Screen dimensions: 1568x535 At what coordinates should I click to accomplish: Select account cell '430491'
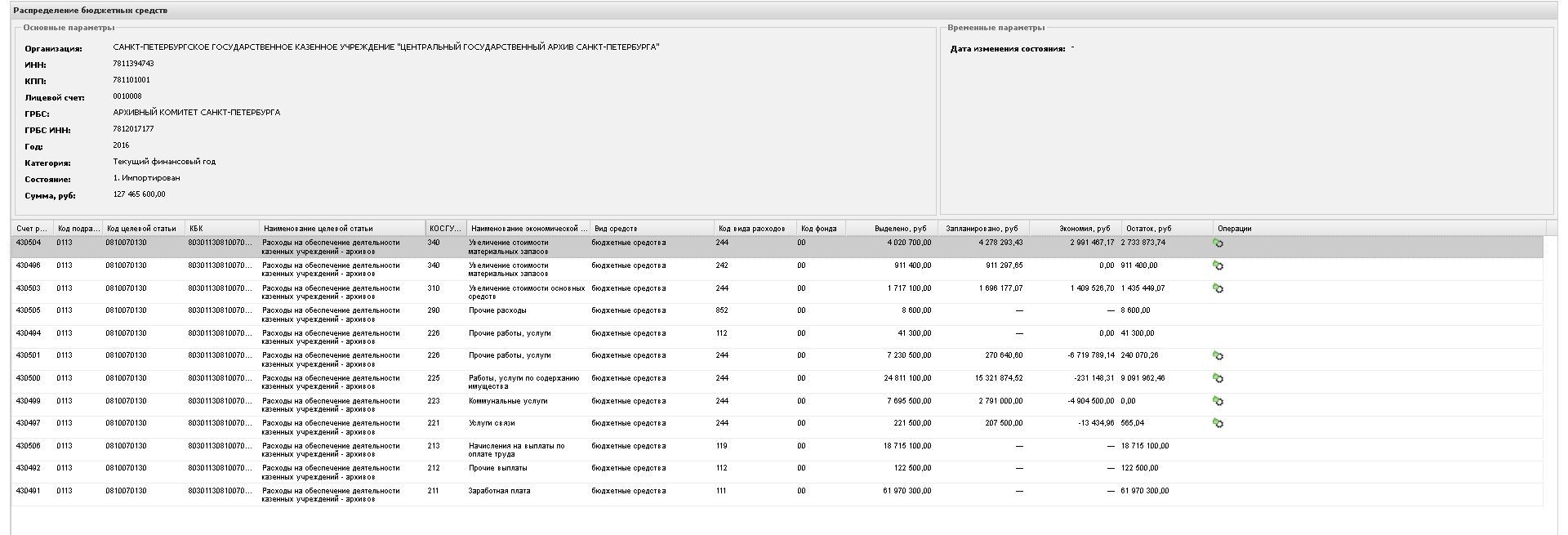point(29,491)
